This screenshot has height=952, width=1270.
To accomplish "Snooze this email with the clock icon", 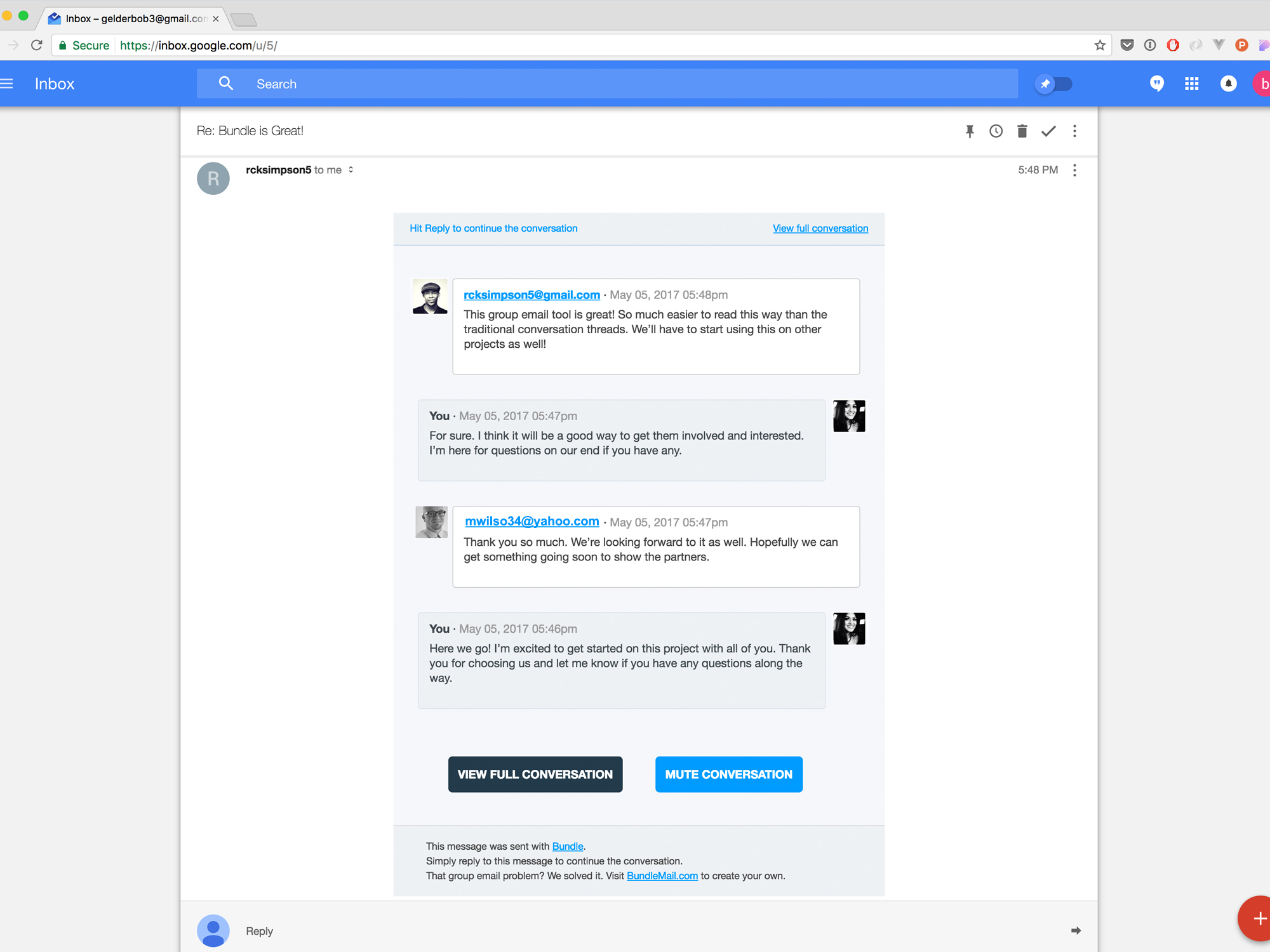I will coord(996,131).
